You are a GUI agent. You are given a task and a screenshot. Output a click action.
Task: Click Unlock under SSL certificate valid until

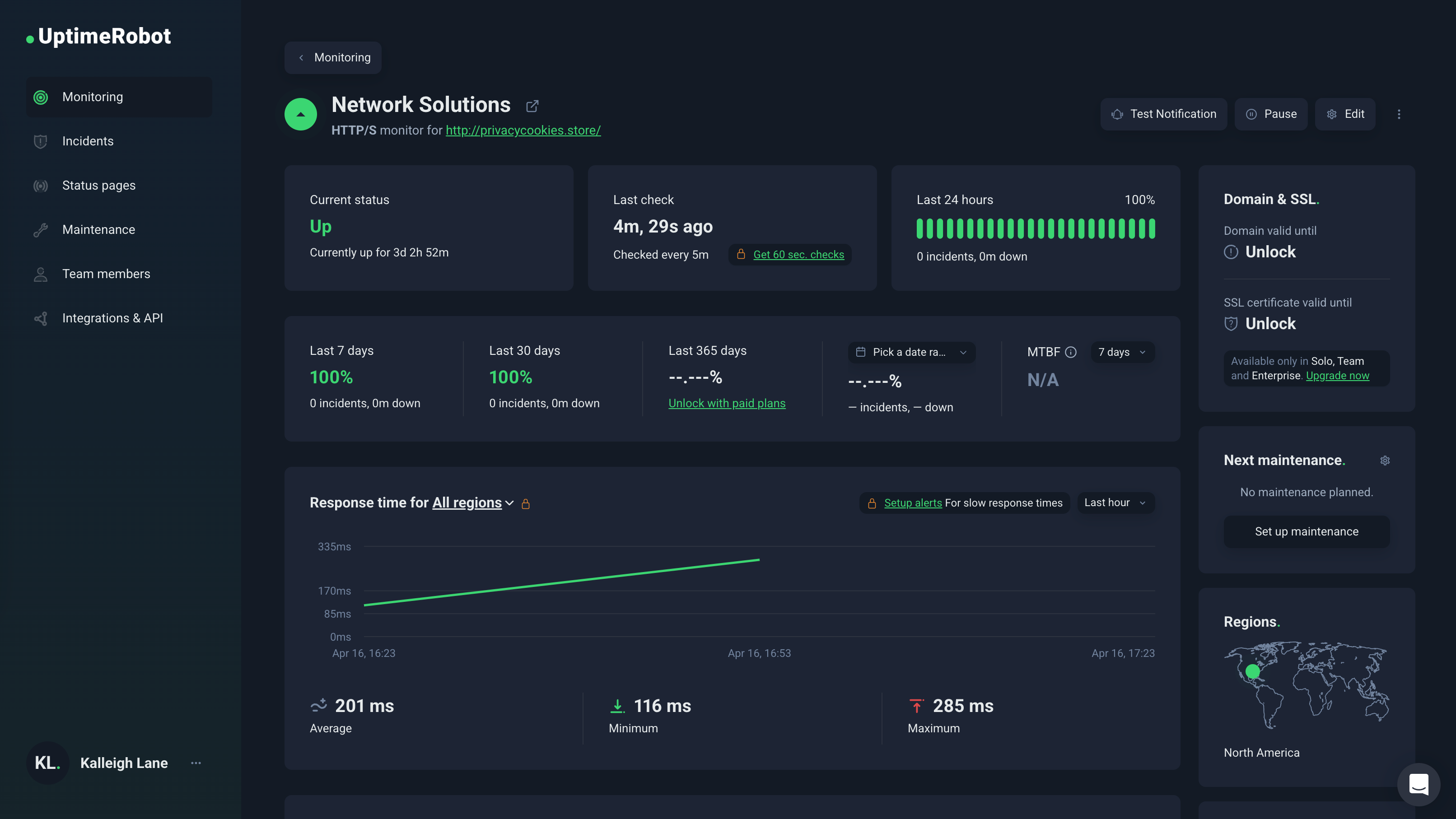click(x=1270, y=323)
